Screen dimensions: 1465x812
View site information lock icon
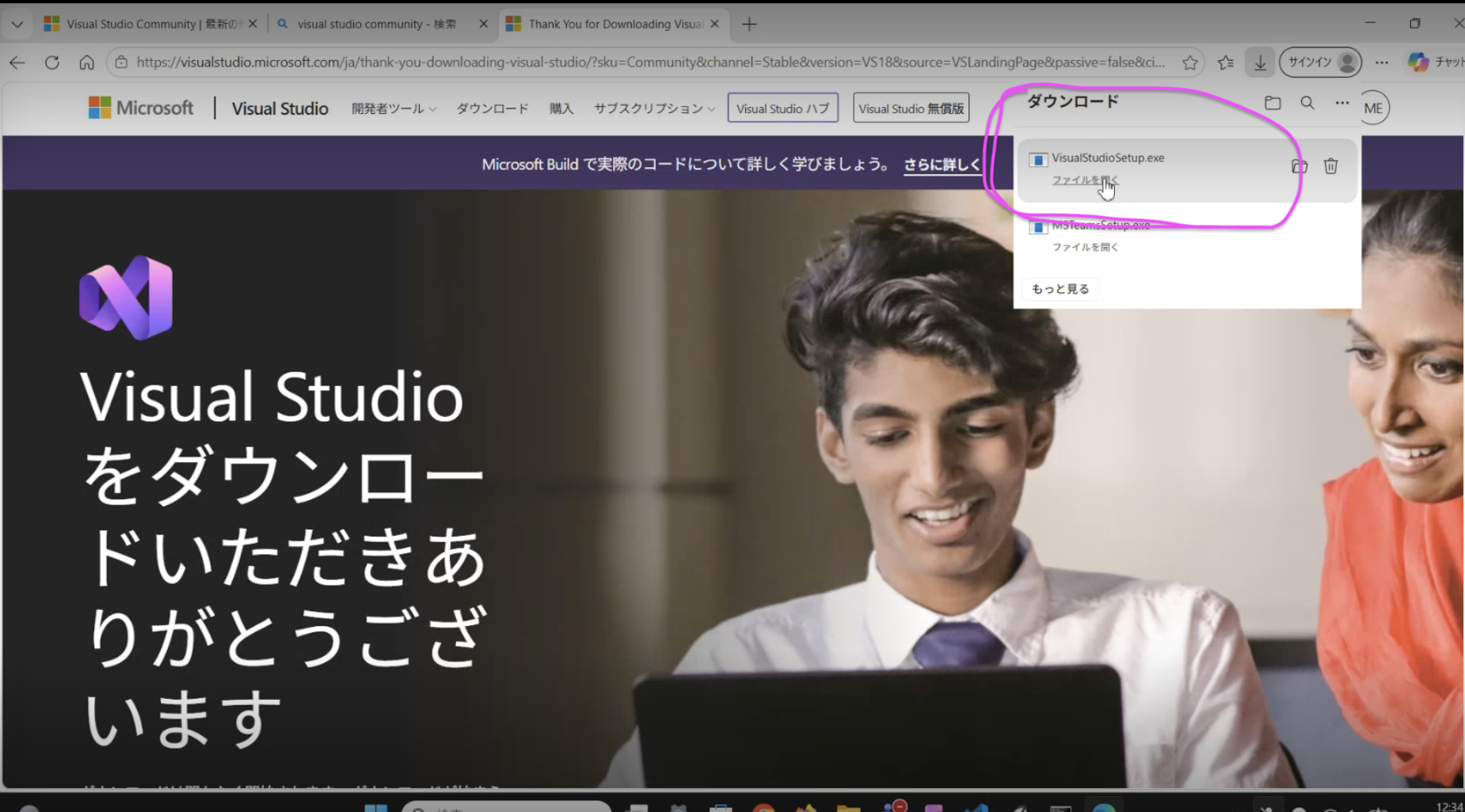121,62
